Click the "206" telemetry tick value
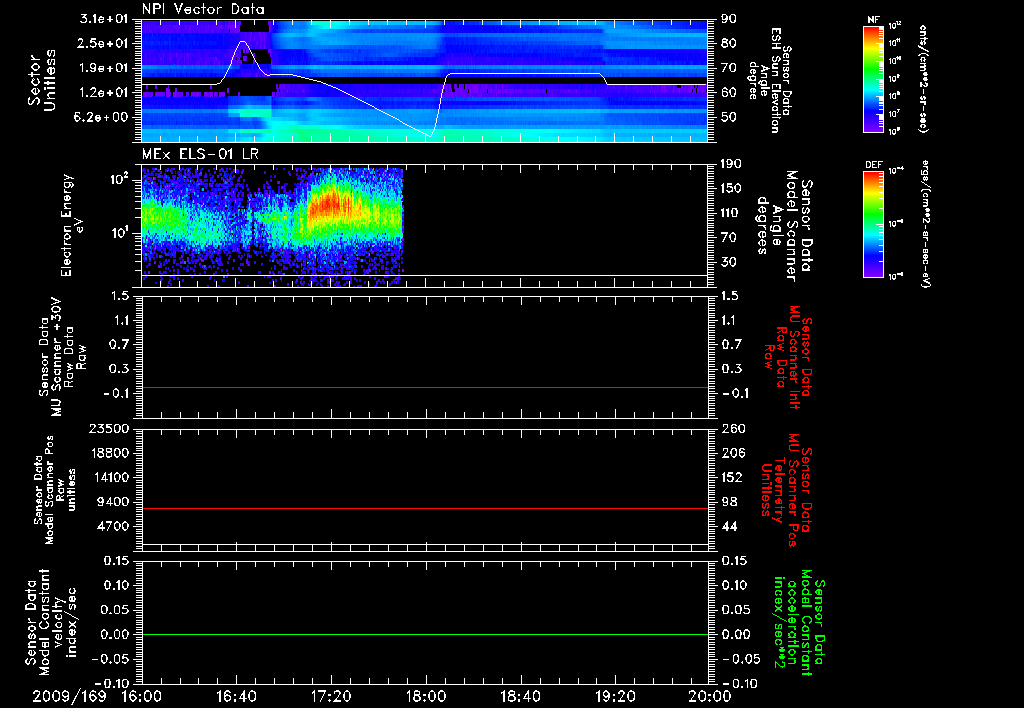 click(x=732, y=453)
